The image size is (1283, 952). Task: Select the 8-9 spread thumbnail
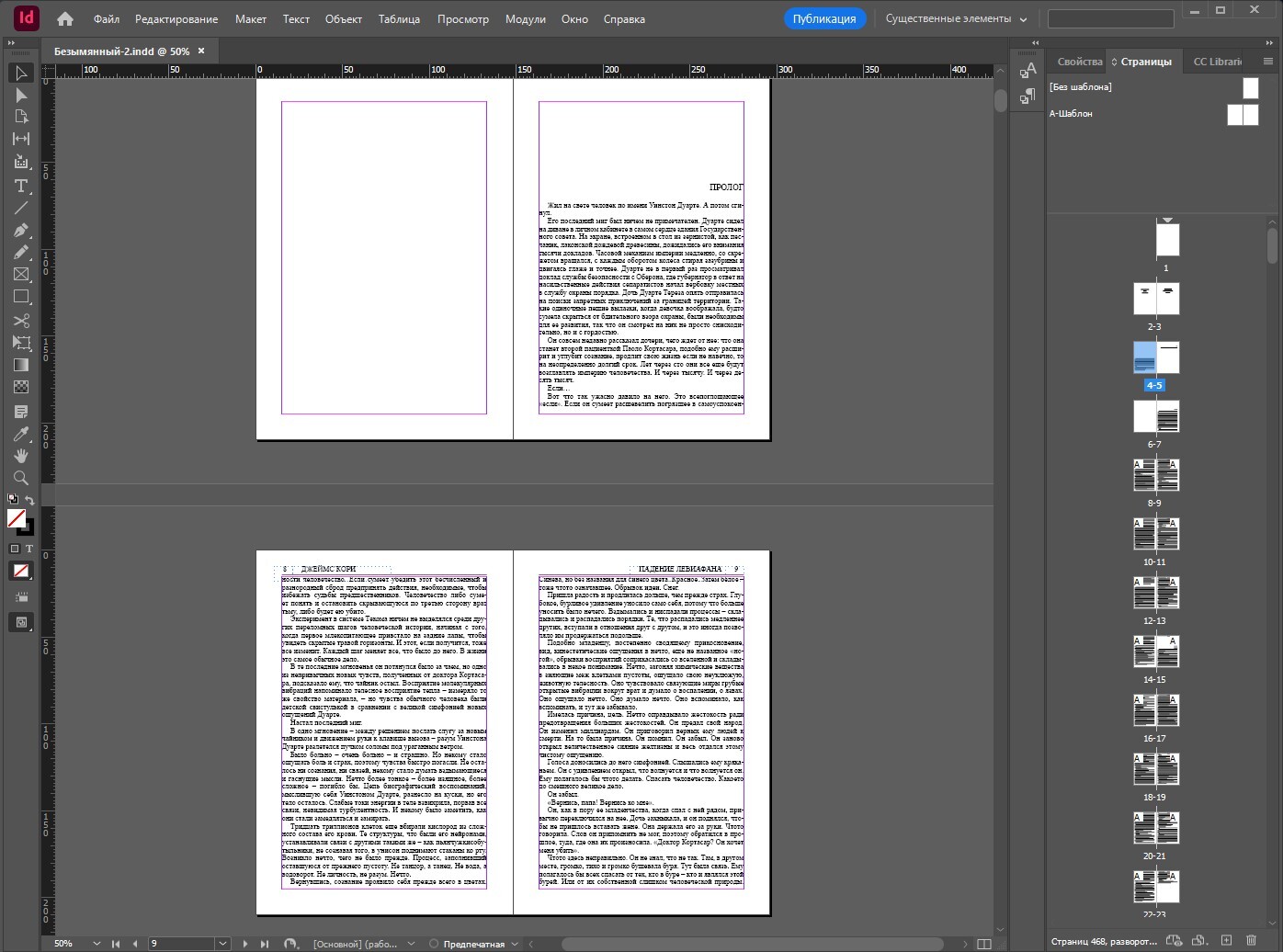pos(1155,475)
